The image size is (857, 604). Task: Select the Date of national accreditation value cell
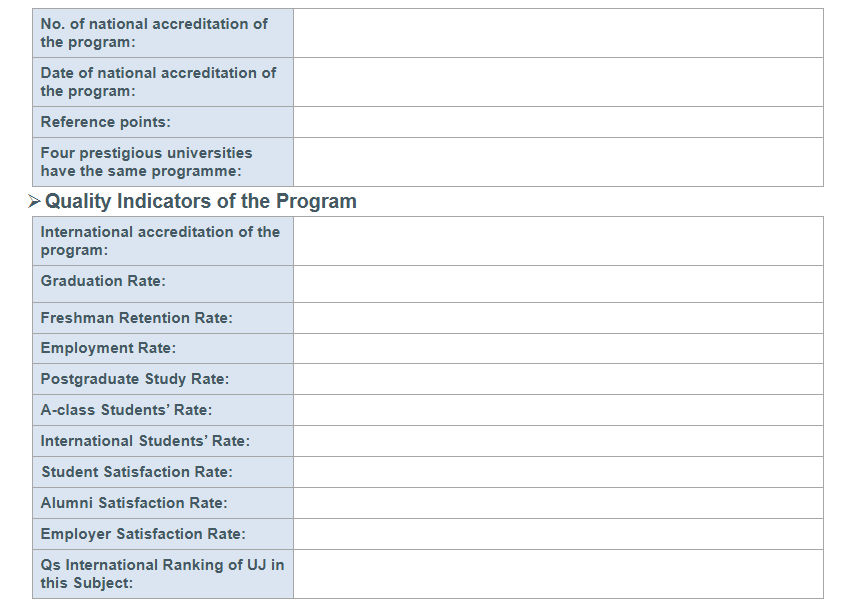(x=558, y=82)
